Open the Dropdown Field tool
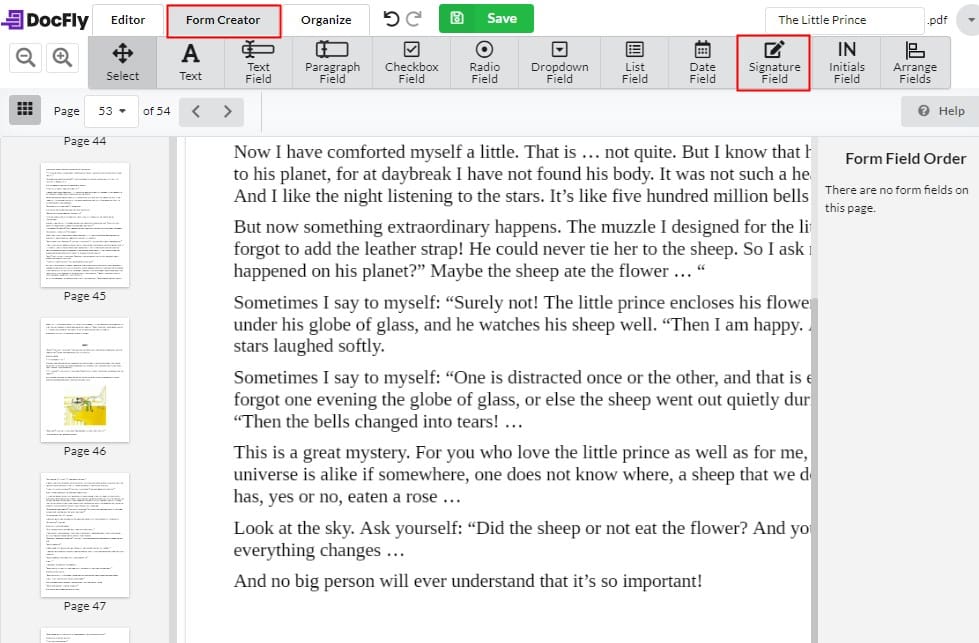979x643 pixels. pos(559,62)
